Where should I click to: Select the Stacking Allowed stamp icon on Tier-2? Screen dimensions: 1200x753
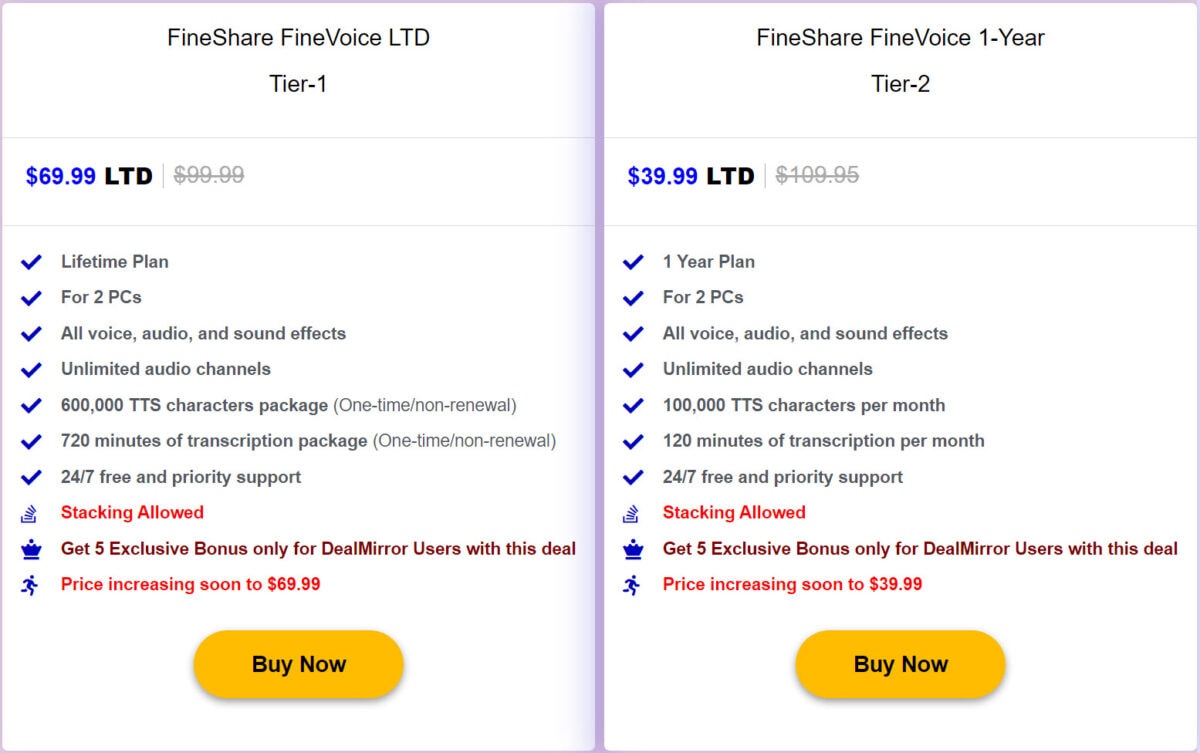(x=633, y=512)
